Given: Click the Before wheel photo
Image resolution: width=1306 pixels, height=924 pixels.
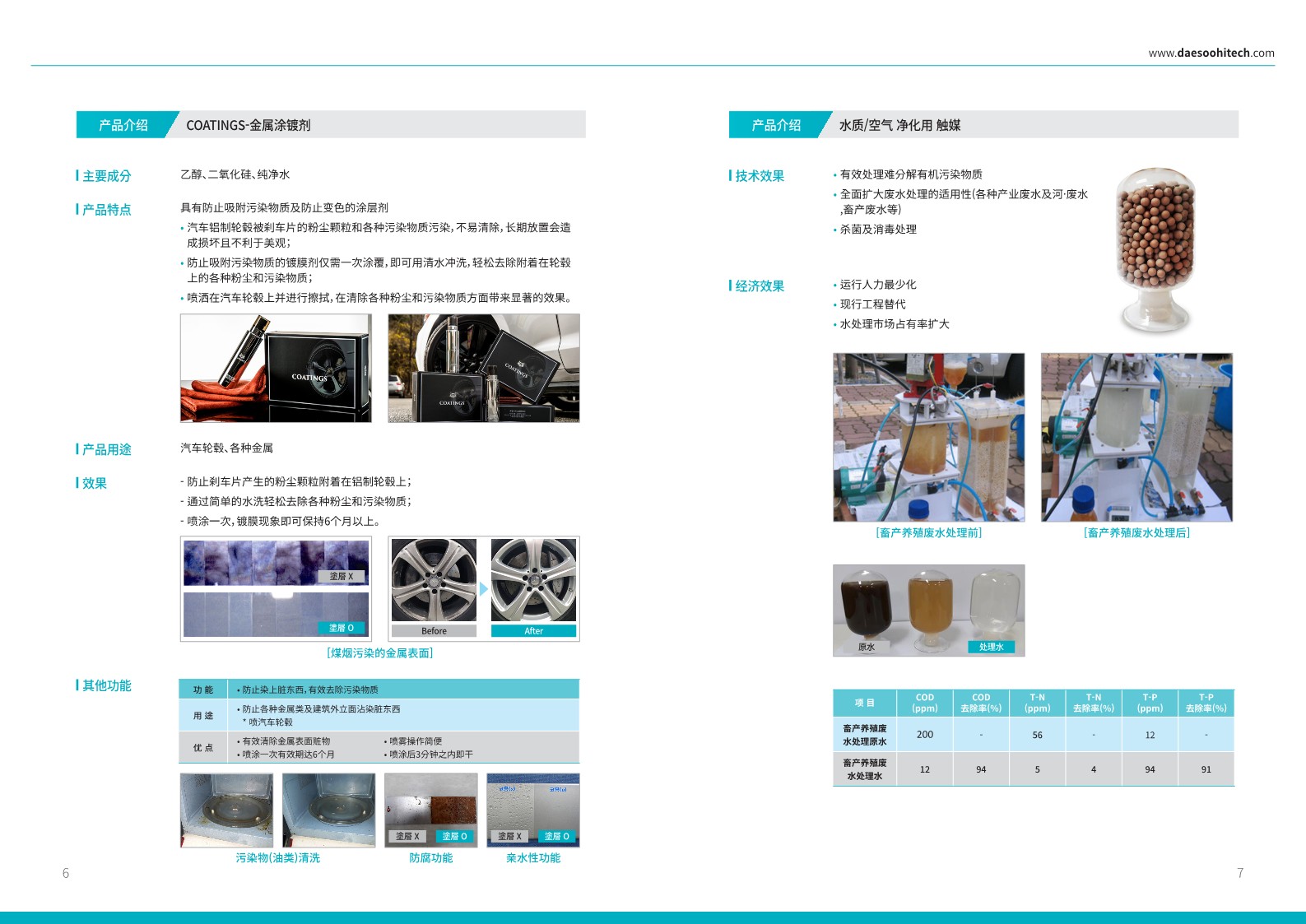Looking at the screenshot, I should click(x=434, y=580).
